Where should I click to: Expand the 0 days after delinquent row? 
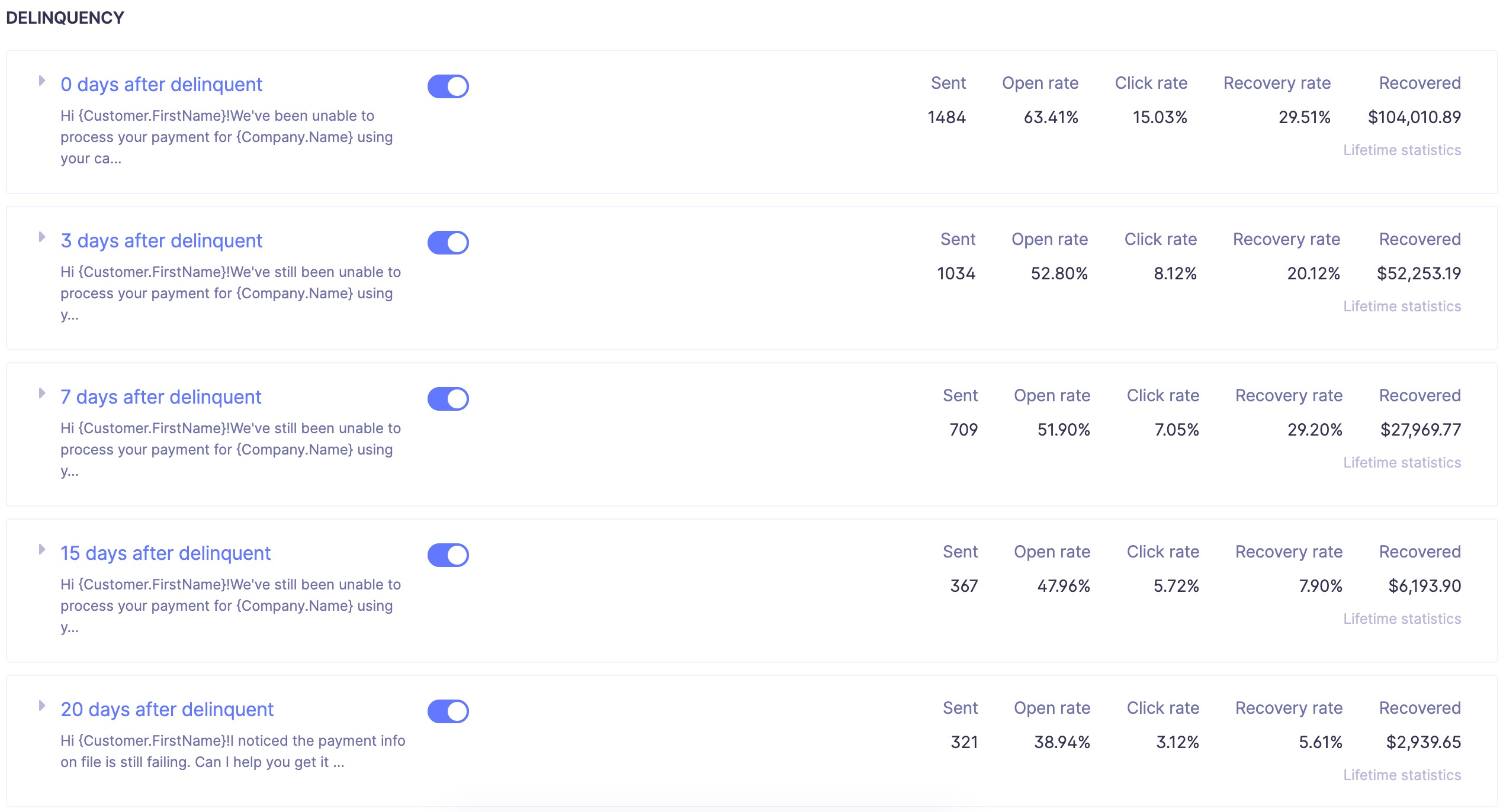click(x=41, y=81)
